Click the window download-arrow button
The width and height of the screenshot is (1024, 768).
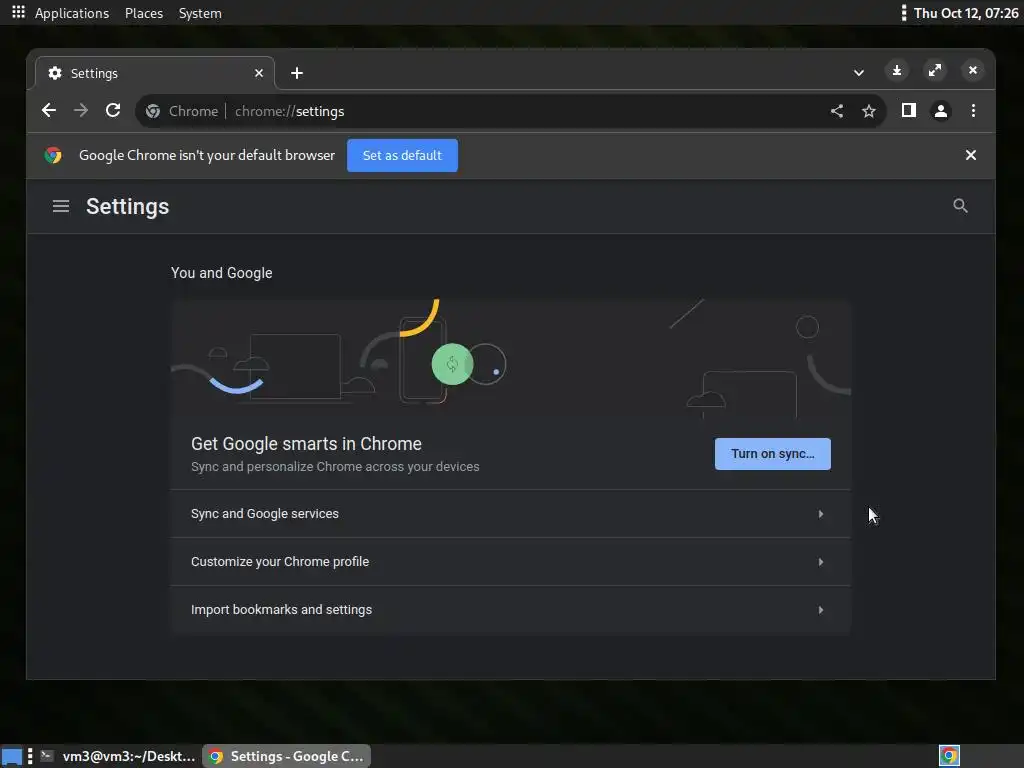[x=897, y=70]
